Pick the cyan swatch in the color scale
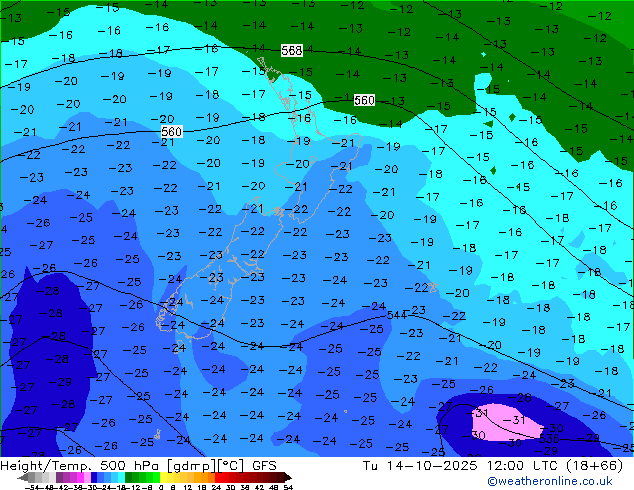Image resolution: width=634 pixels, height=490 pixels. pos(121,478)
